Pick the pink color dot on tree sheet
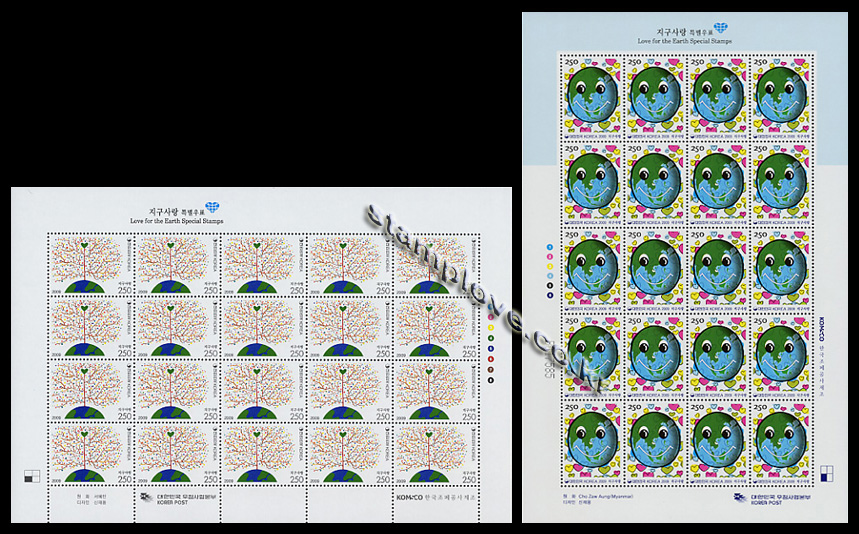This screenshot has width=859, height=534. pos(490,317)
